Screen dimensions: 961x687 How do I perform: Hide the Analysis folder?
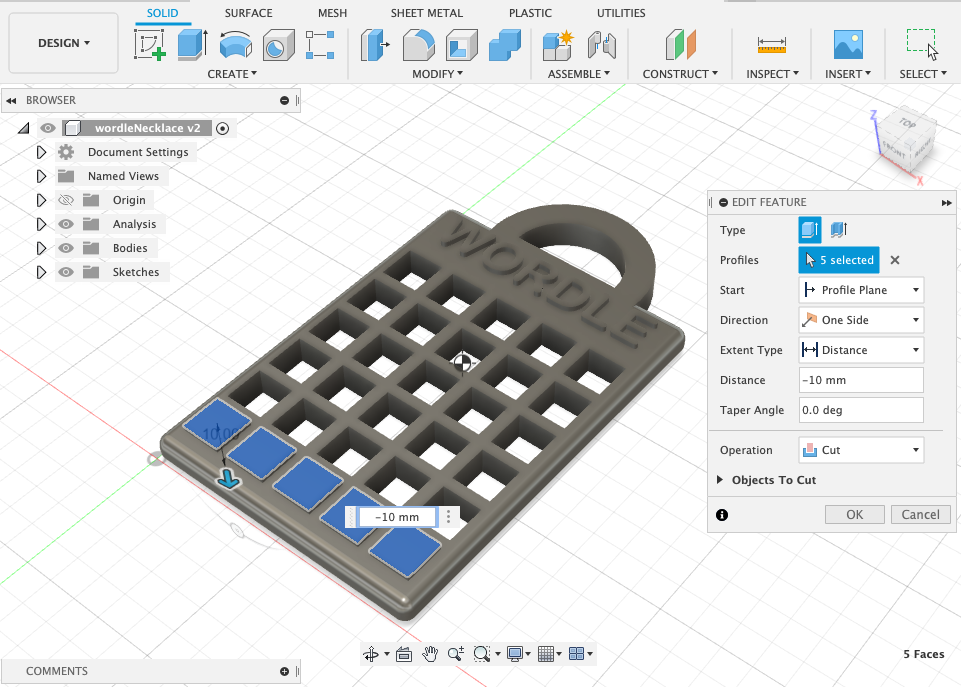(66, 224)
